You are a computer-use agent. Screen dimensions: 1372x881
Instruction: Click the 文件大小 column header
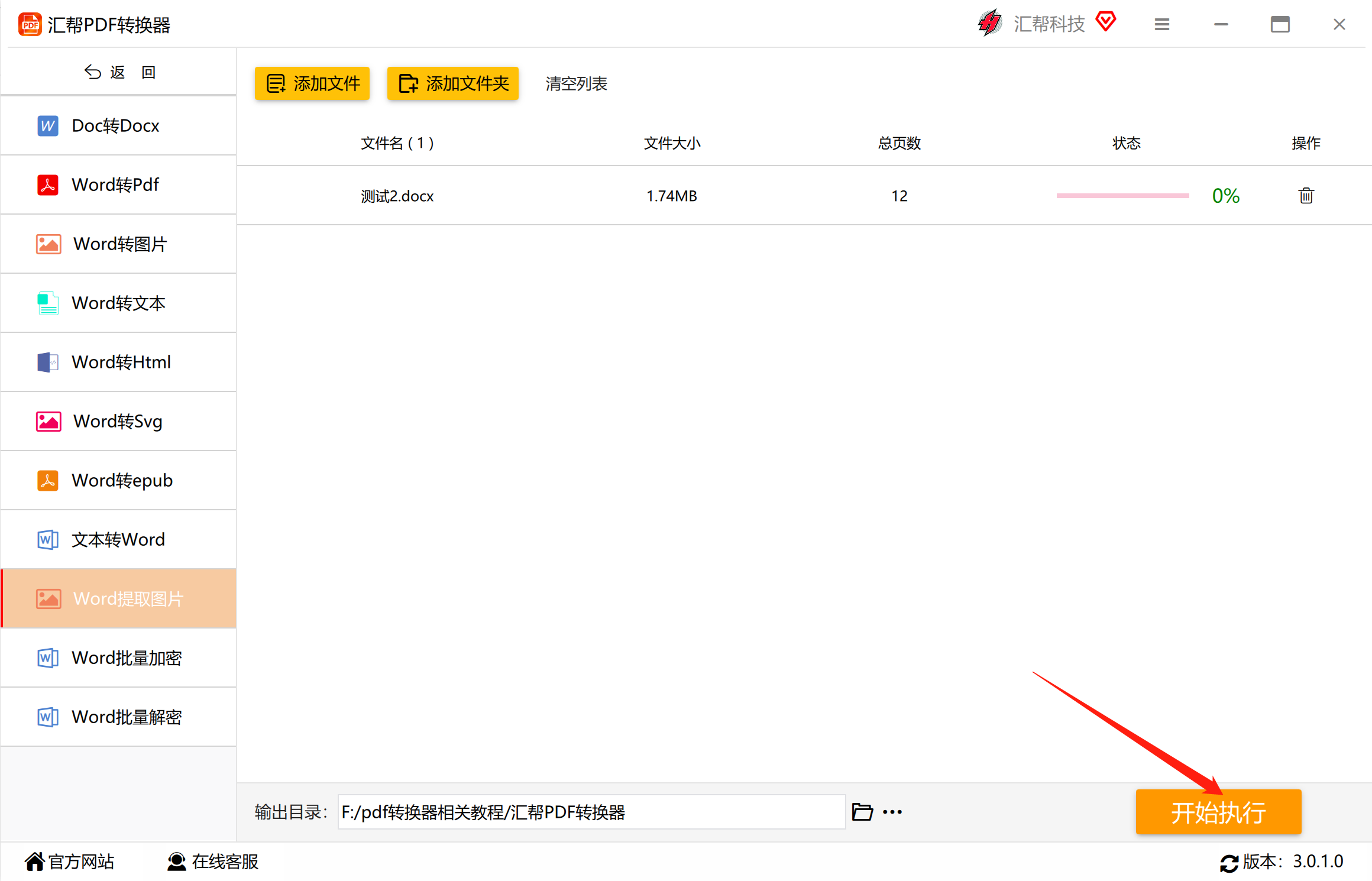672,143
